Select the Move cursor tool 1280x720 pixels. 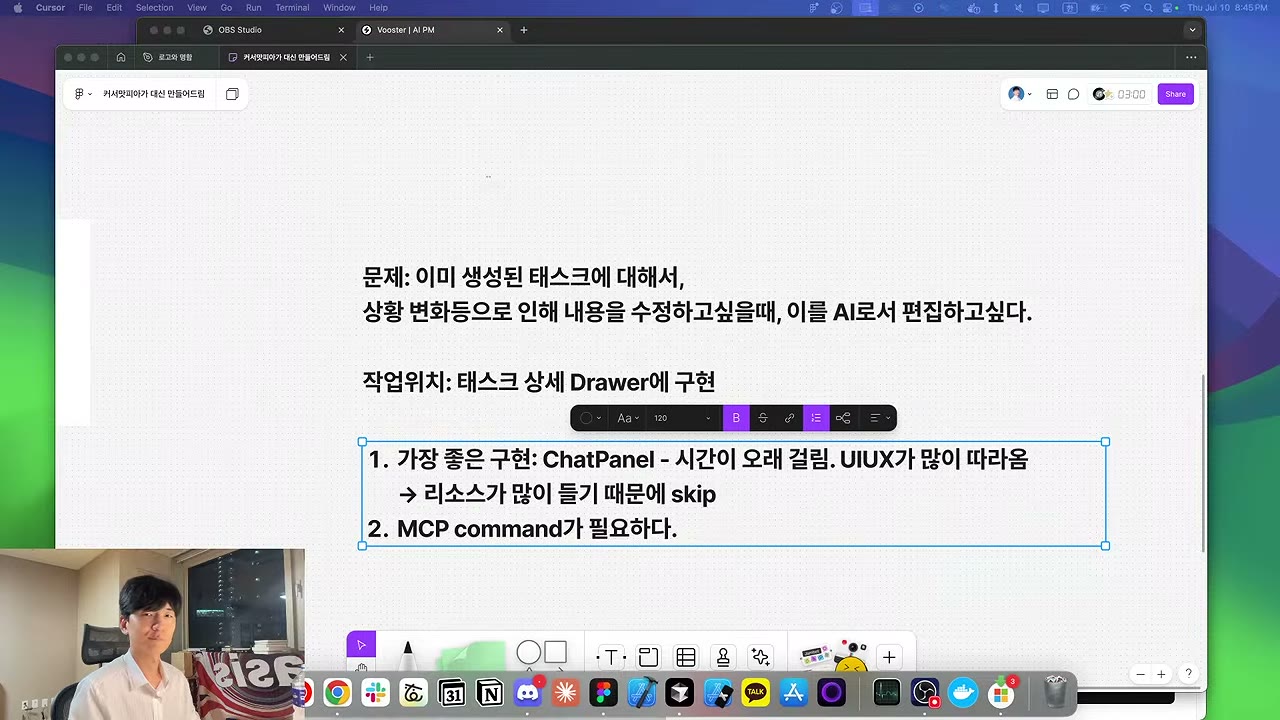coord(361,645)
